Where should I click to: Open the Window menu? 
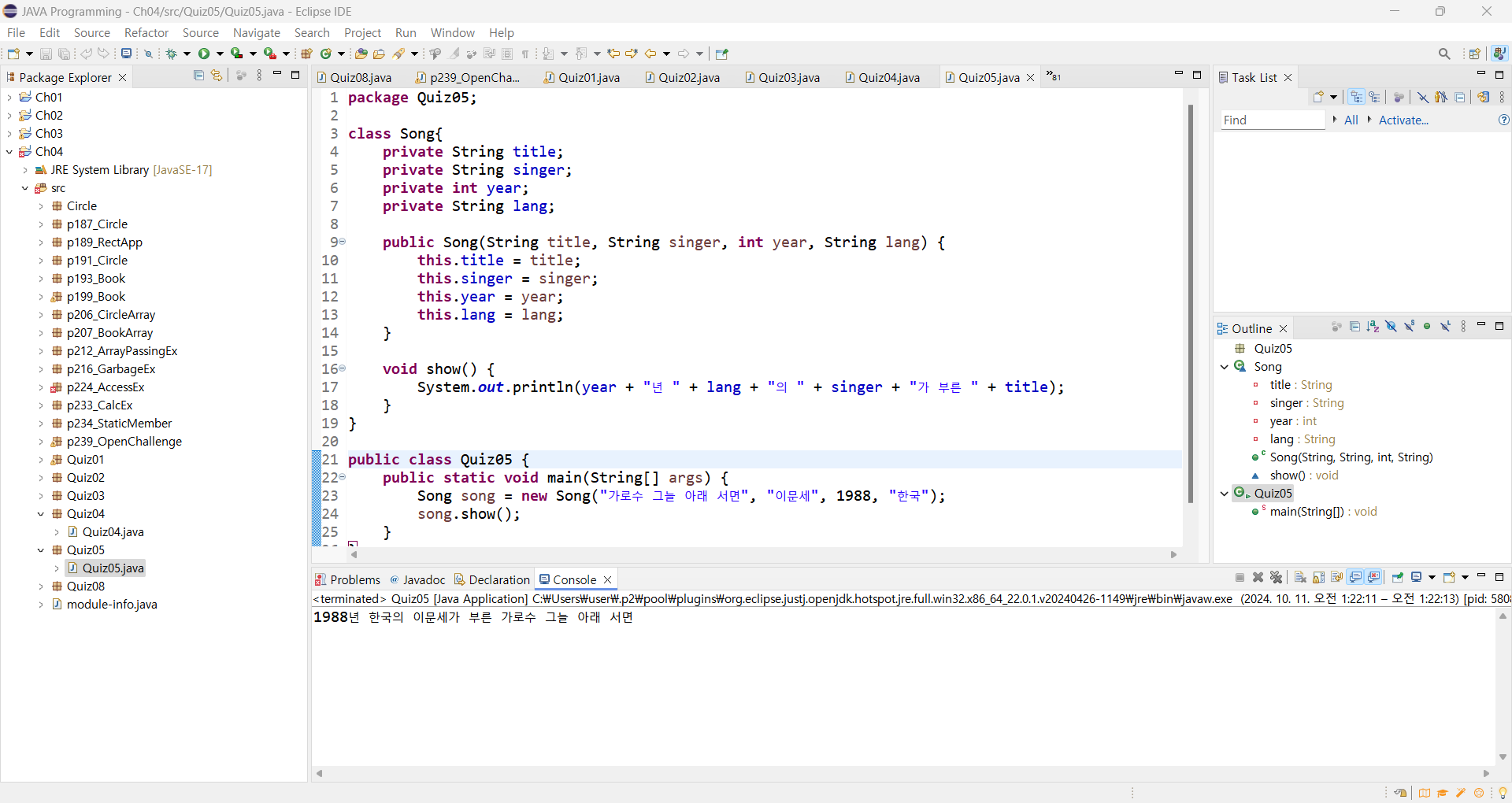[x=452, y=32]
